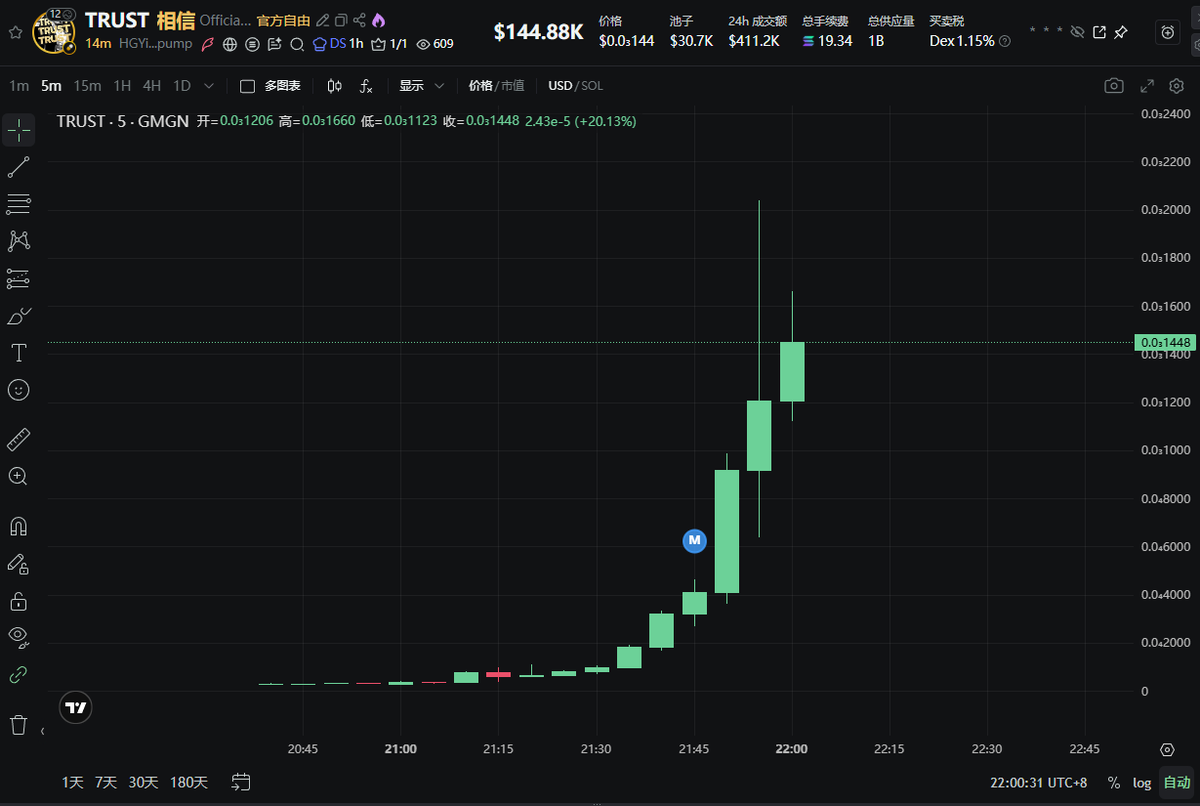This screenshot has width=1200, height=806.
Task: Expand chart to fullscreen
Action: pyautogui.click(x=1147, y=86)
